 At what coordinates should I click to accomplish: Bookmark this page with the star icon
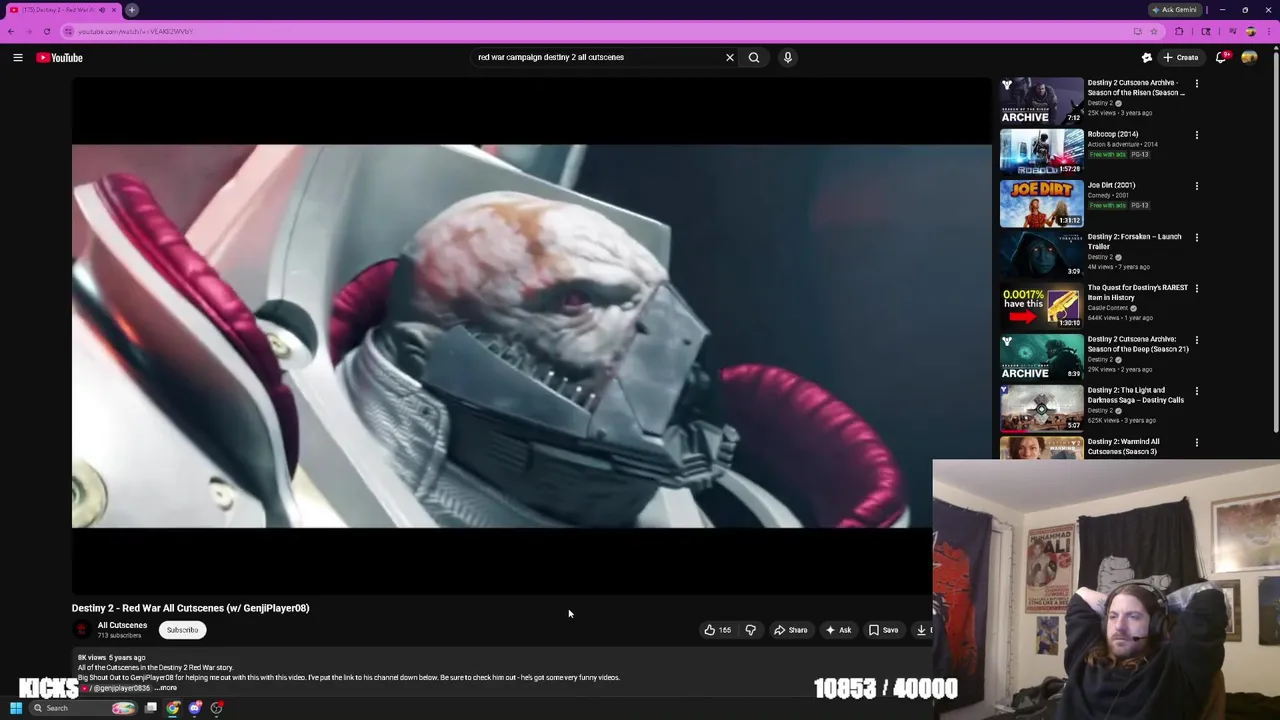click(x=1154, y=31)
